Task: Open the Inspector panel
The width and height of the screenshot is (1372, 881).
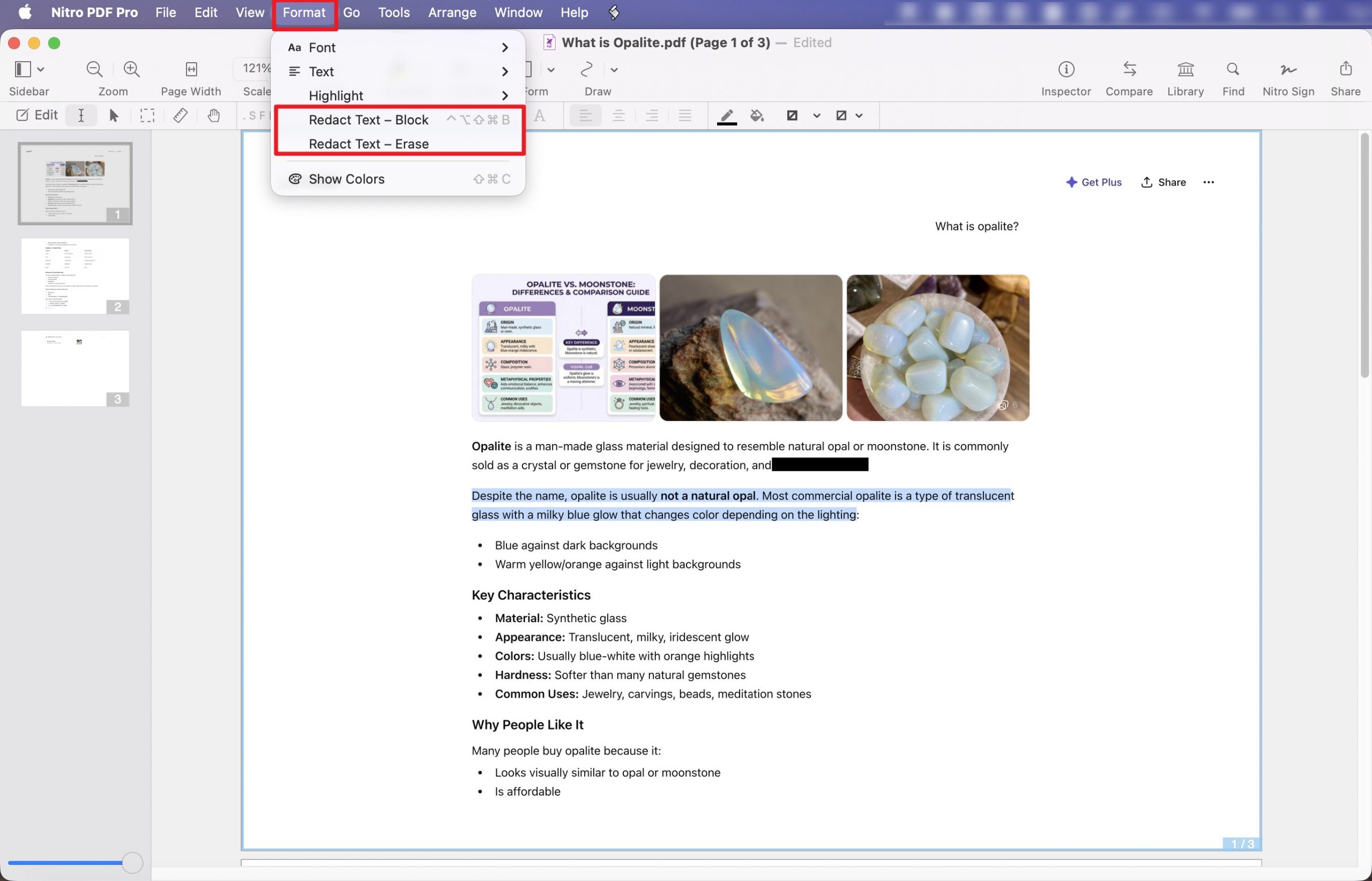Action: click(1066, 69)
